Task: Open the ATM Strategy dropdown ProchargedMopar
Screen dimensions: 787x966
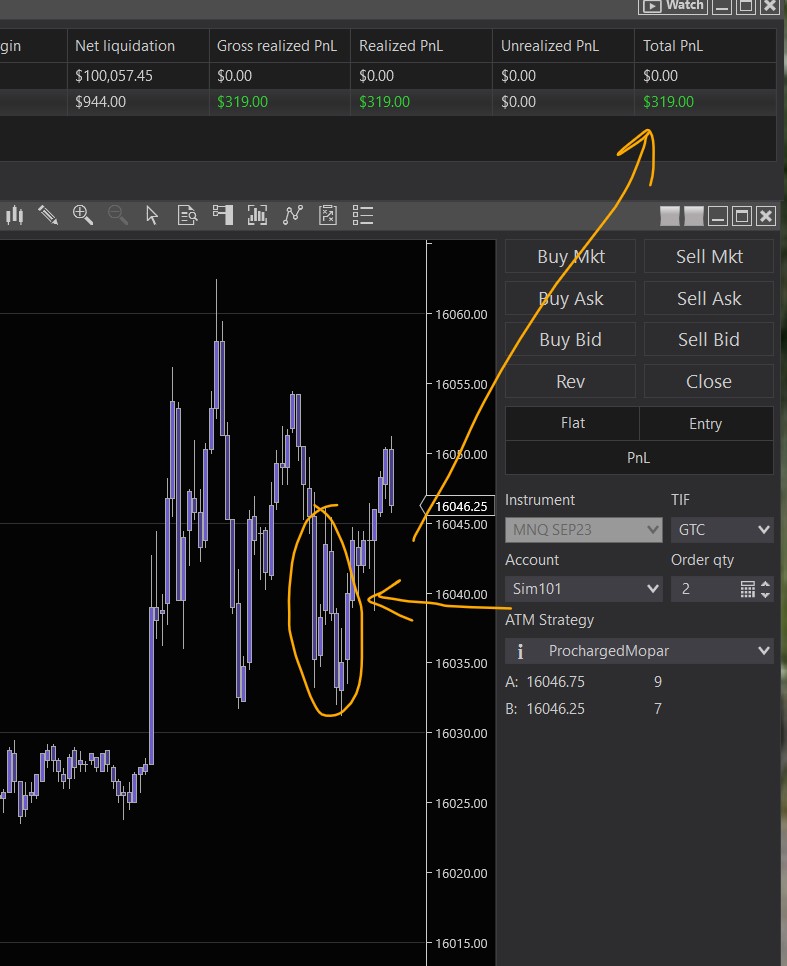Action: 639,651
